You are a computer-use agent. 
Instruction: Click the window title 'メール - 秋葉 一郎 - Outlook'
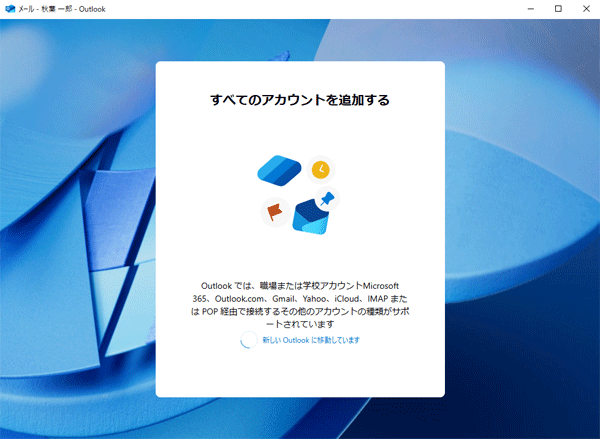point(62,9)
